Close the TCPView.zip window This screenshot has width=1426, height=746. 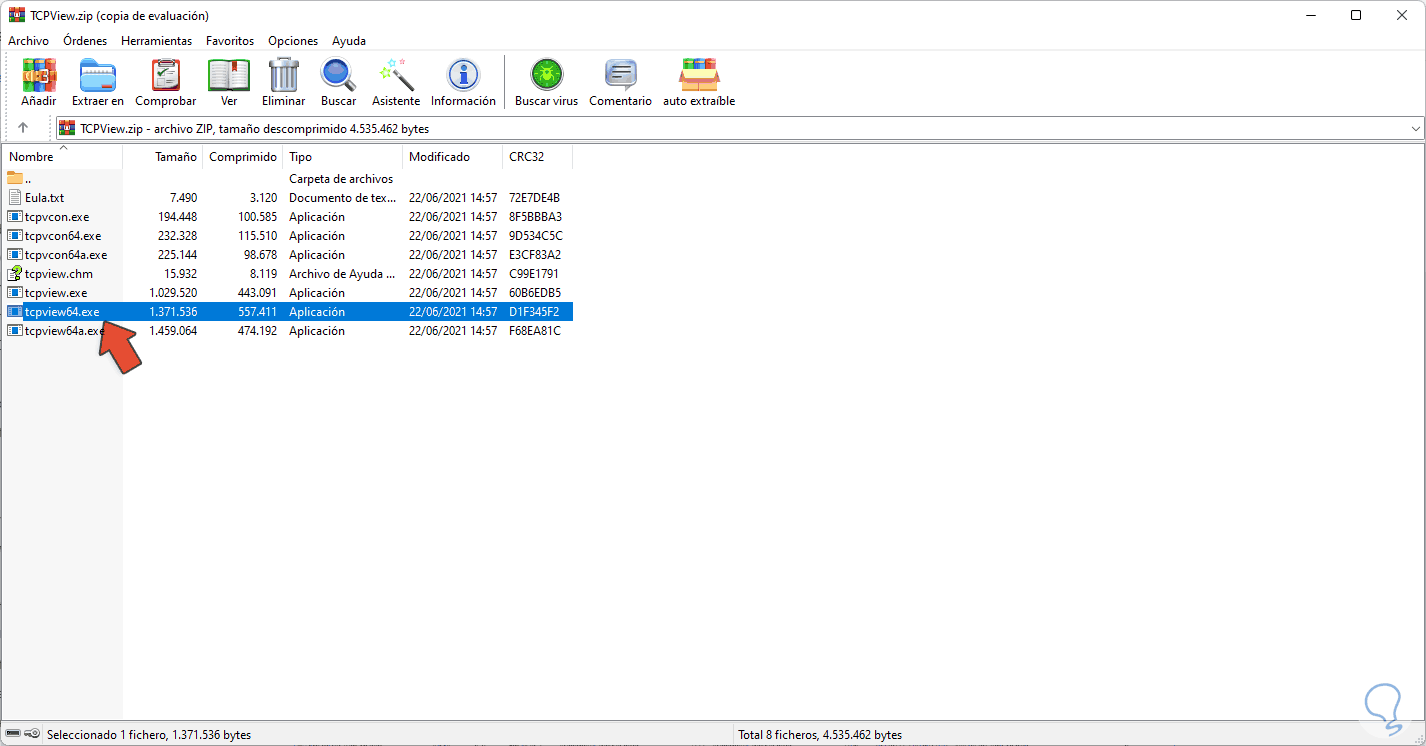(x=1402, y=15)
